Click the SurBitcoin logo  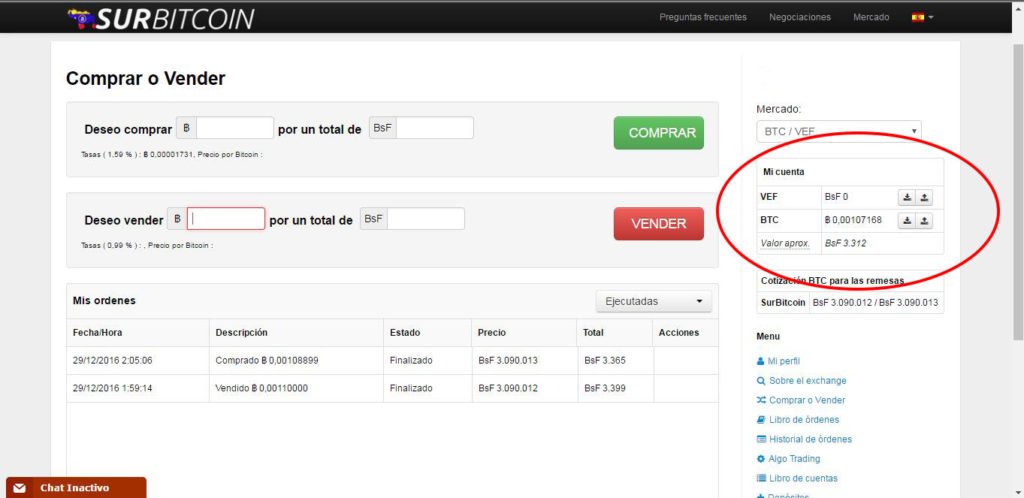(161, 19)
